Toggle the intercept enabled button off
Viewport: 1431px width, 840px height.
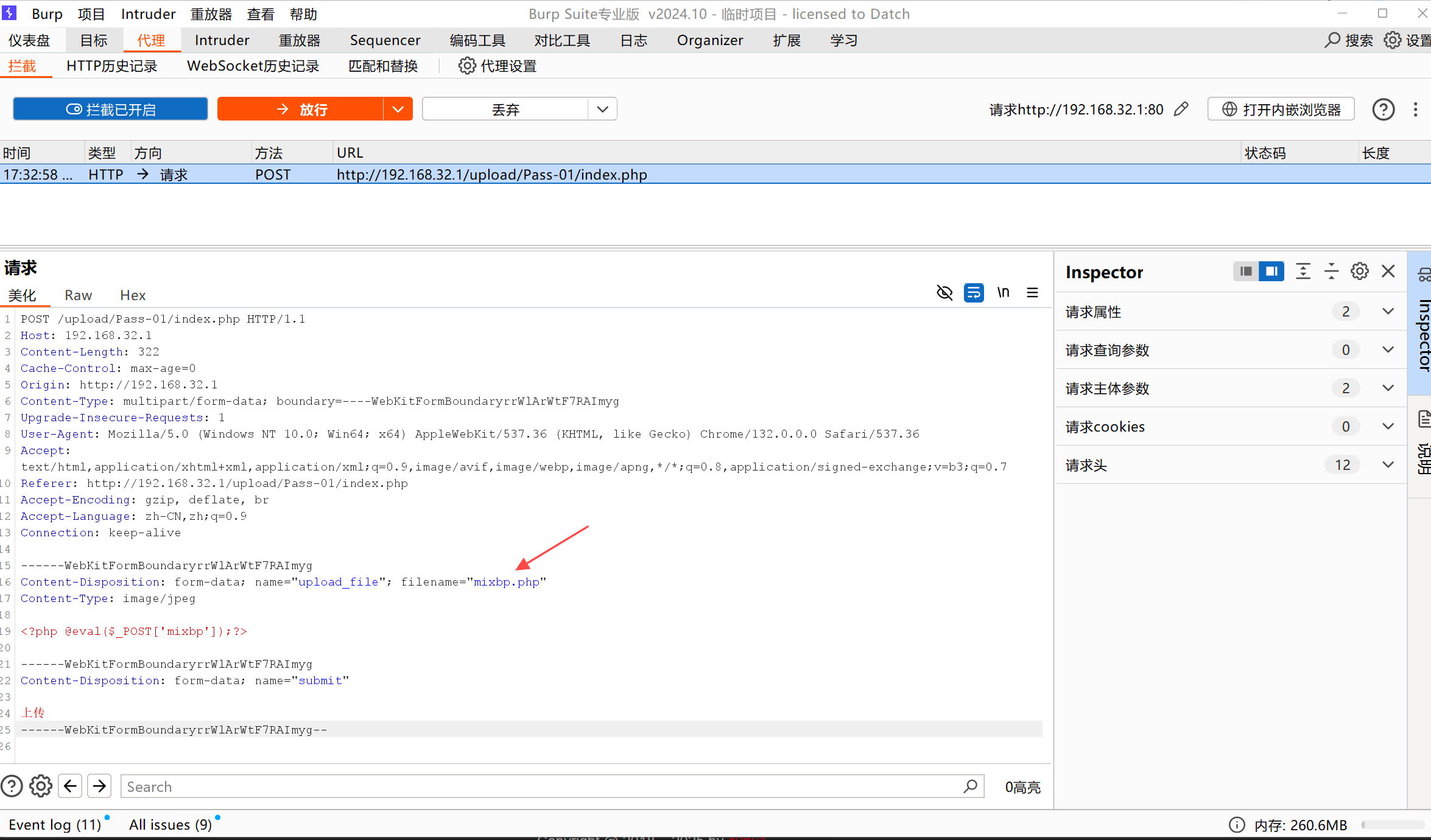(110, 110)
